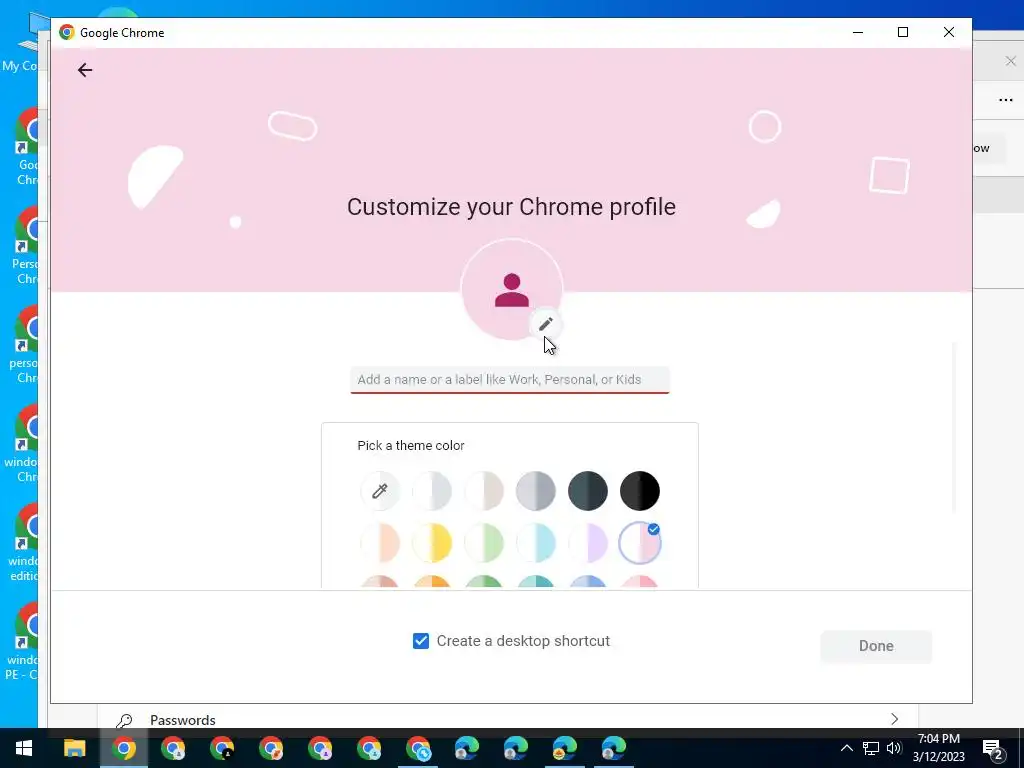Select the checked pink theme color
This screenshot has width=1024, height=768.
640,543
